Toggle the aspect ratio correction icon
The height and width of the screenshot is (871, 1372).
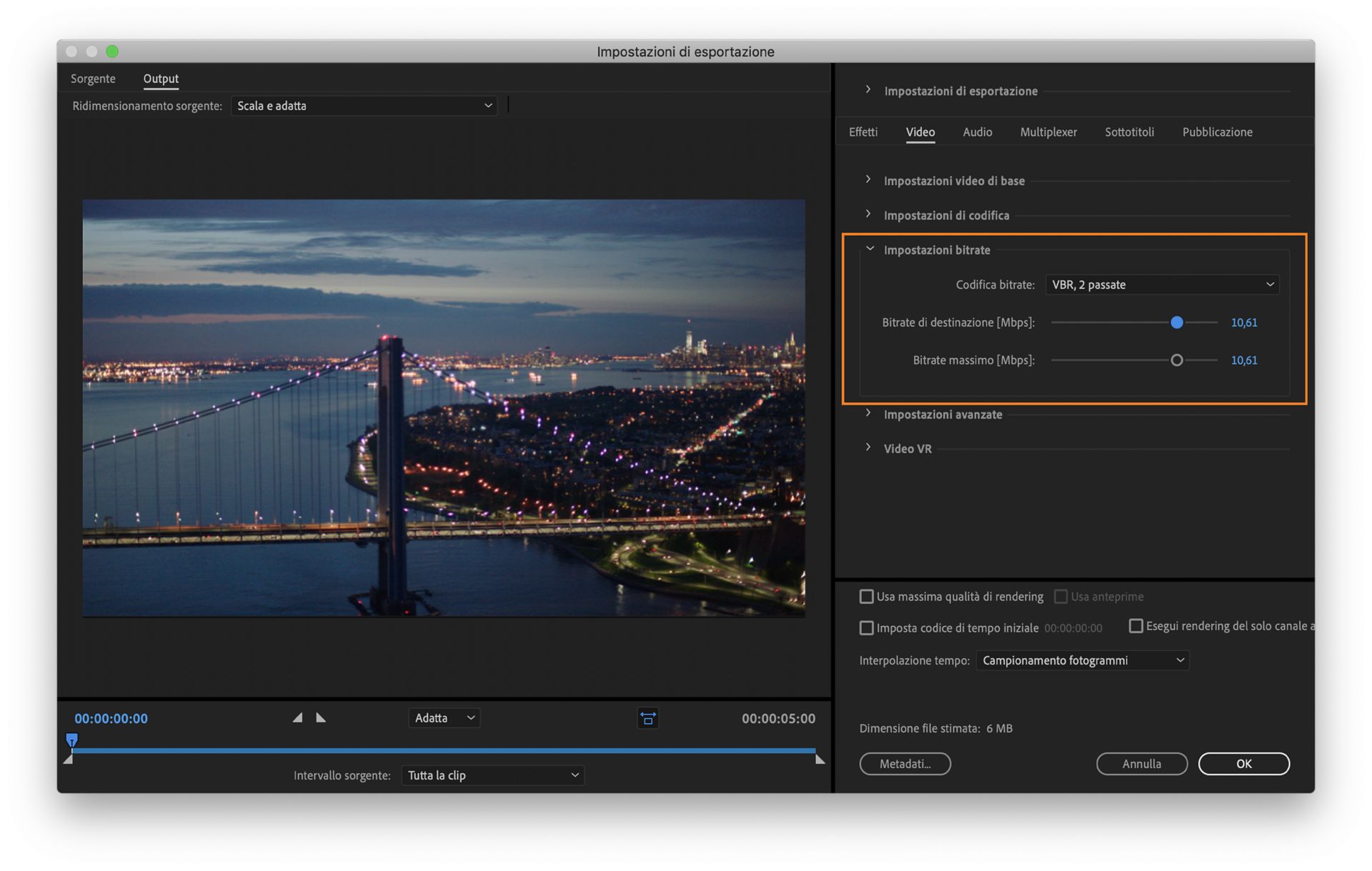(x=647, y=718)
